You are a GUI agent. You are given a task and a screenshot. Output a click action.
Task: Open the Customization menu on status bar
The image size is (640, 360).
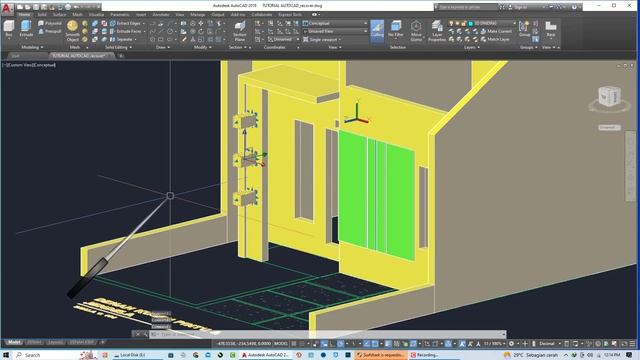pyautogui.click(x=632, y=344)
